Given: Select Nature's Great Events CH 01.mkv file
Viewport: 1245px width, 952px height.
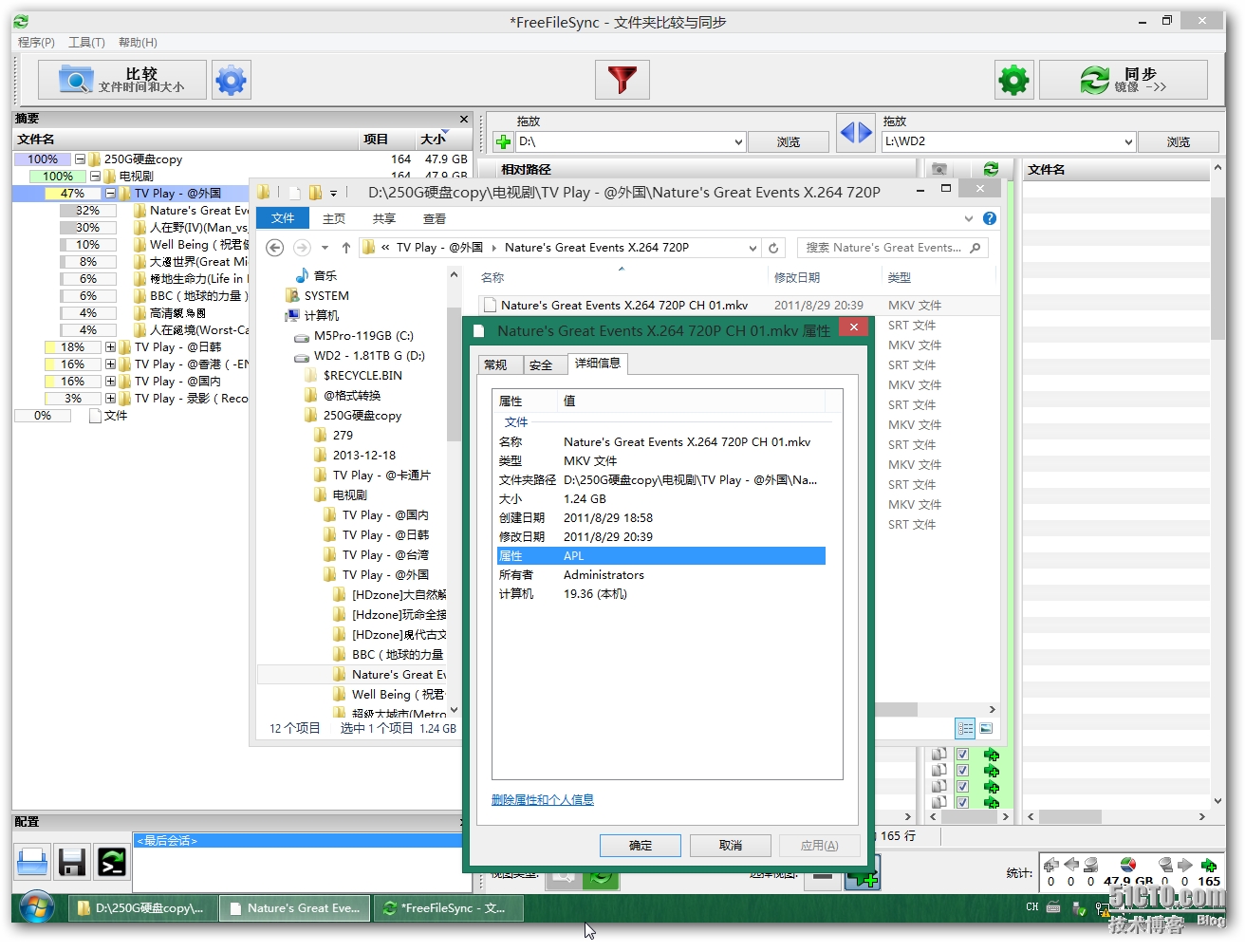Looking at the screenshot, I should [623, 306].
